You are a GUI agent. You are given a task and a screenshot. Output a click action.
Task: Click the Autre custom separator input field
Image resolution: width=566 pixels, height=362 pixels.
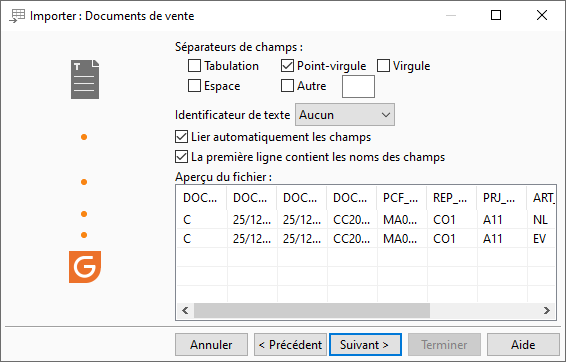(x=358, y=87)
